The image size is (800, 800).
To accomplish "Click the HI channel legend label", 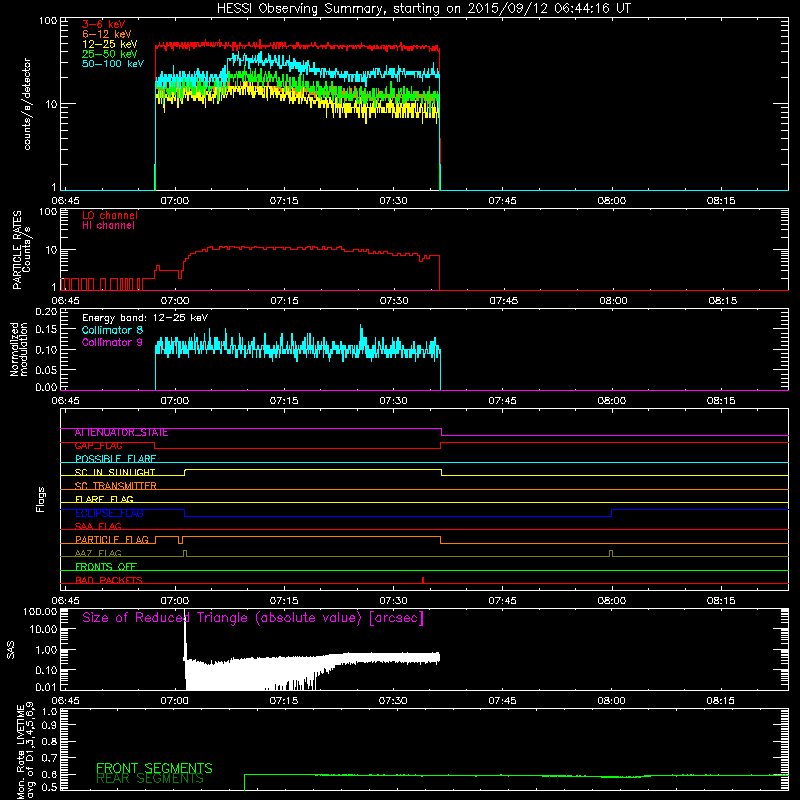I will (108, 226).
